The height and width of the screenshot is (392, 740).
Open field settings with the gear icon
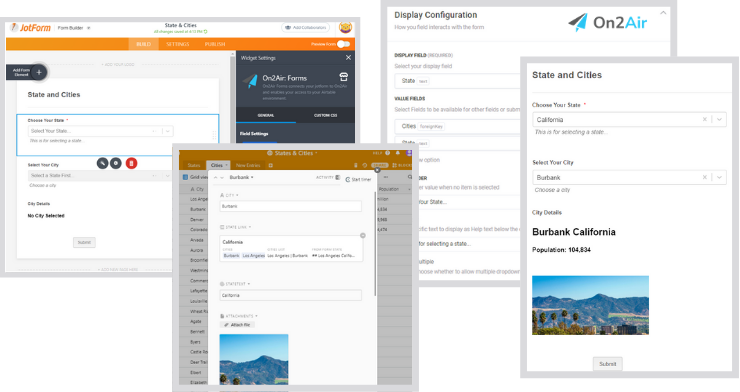pyautogui.click(x=116, y=163)
